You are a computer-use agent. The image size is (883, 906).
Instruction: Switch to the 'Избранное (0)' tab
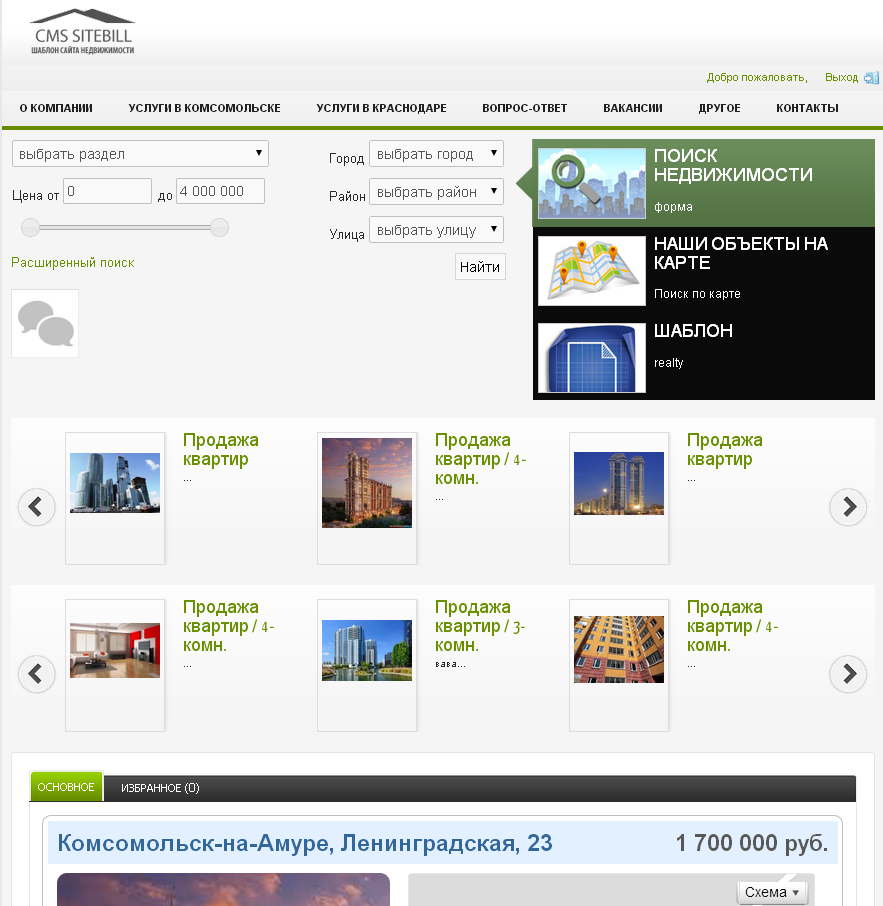click(x=160, y=788)
